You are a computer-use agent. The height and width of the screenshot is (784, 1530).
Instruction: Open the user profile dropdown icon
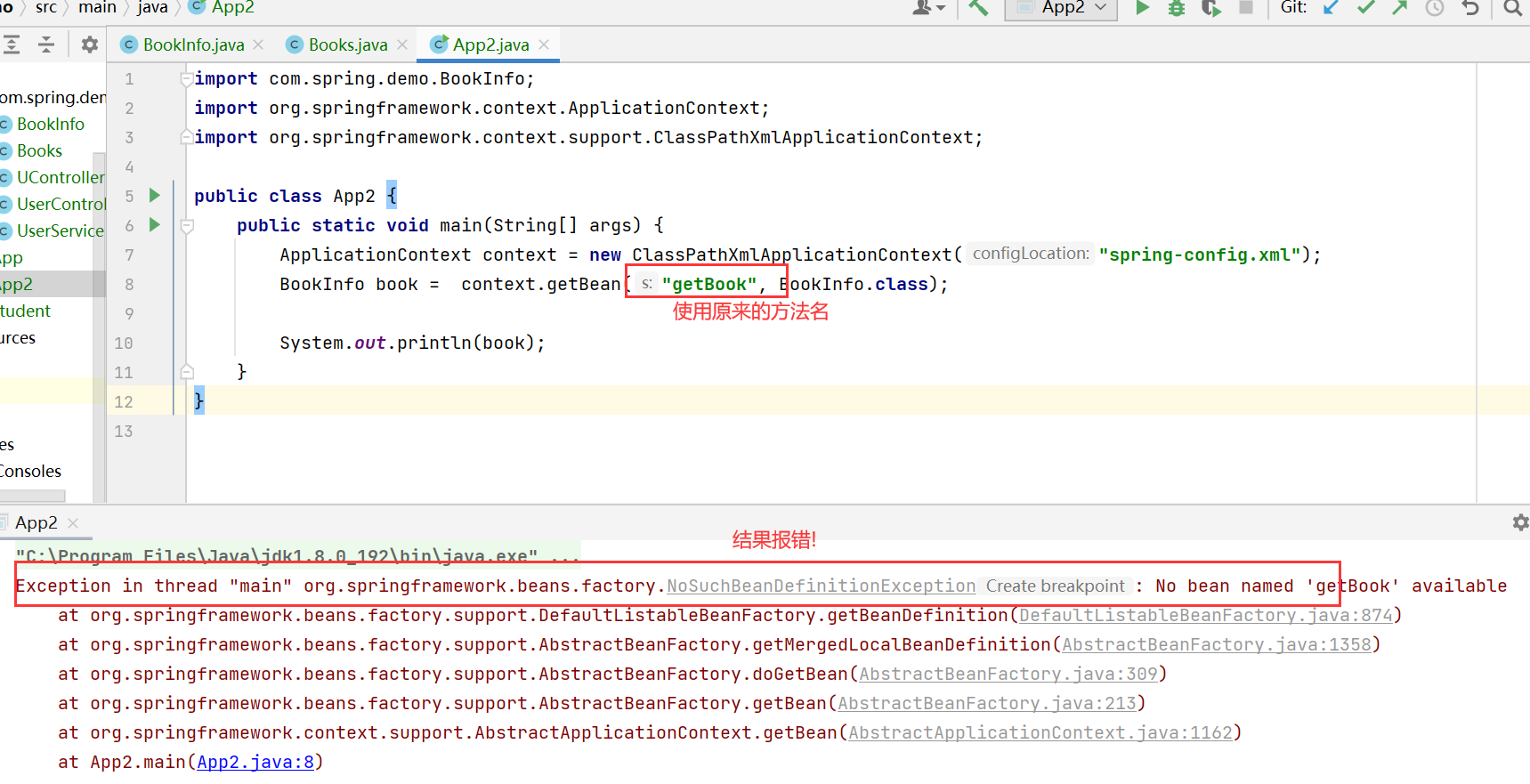(928, 8)
